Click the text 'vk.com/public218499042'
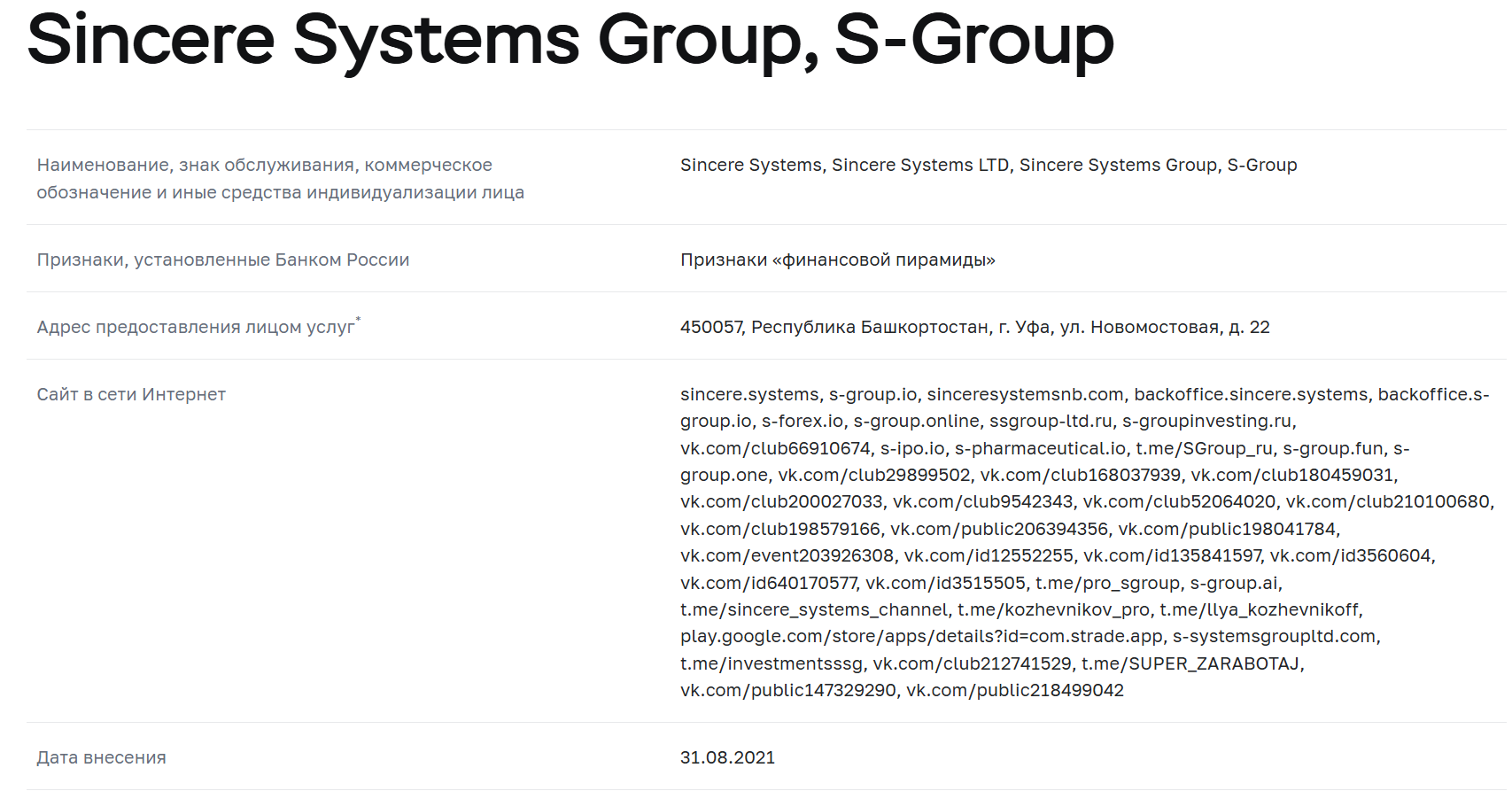The height and width of the screenshot is (791, 1512). 1015,690
